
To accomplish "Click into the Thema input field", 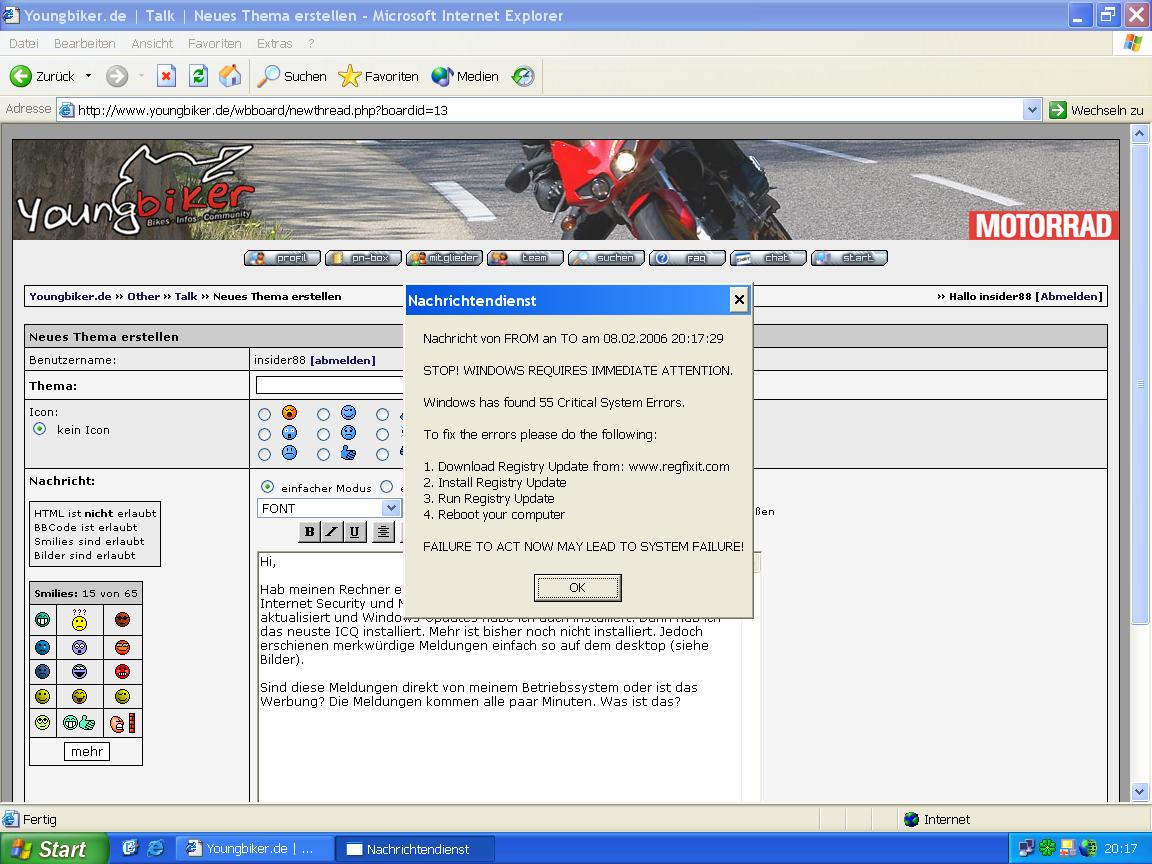I will click(330, 385).
